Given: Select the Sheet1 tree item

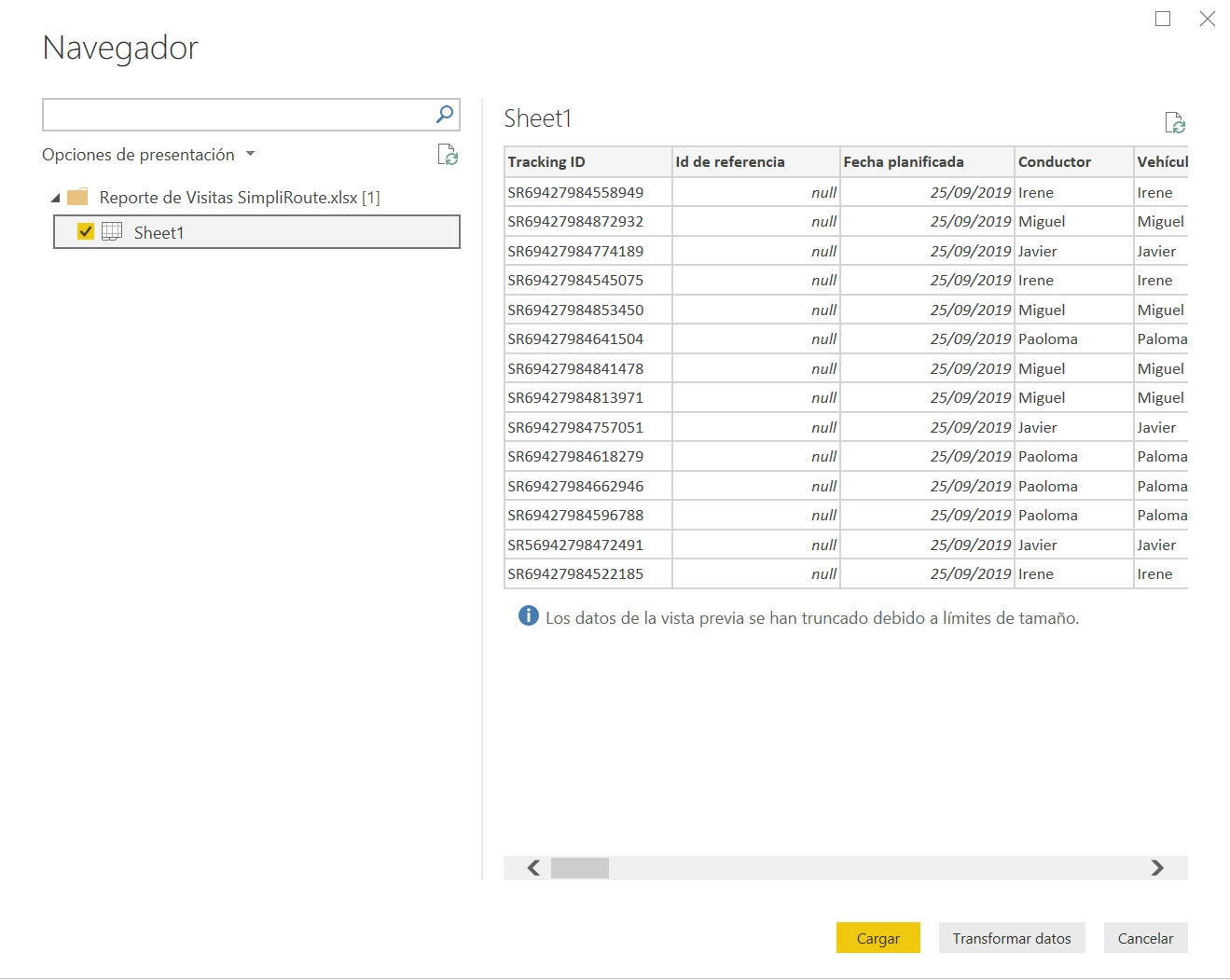Looking at the screenshot, I should [159, 232].
